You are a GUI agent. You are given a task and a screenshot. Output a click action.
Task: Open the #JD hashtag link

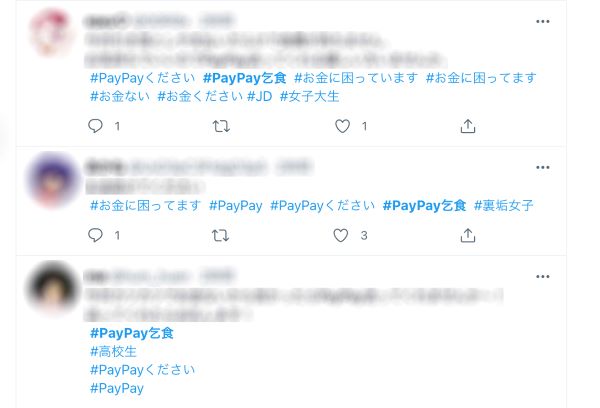(x=259, y=96)
